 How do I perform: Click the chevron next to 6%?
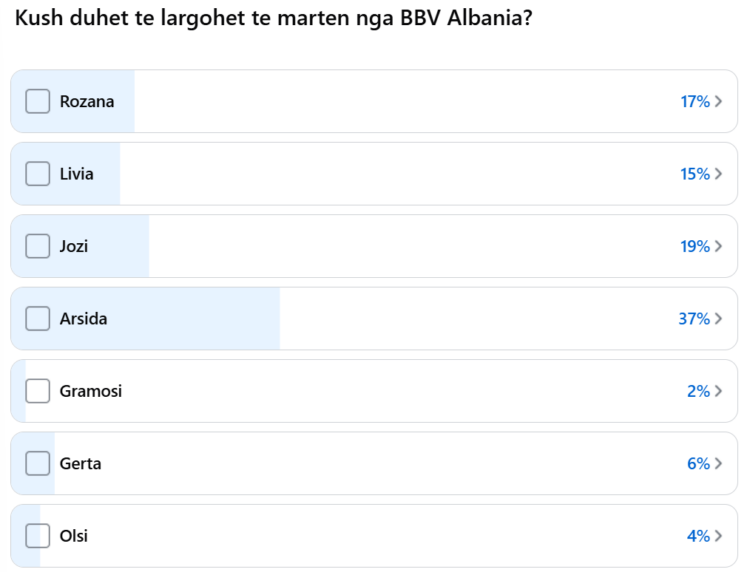tap(718, 463)
